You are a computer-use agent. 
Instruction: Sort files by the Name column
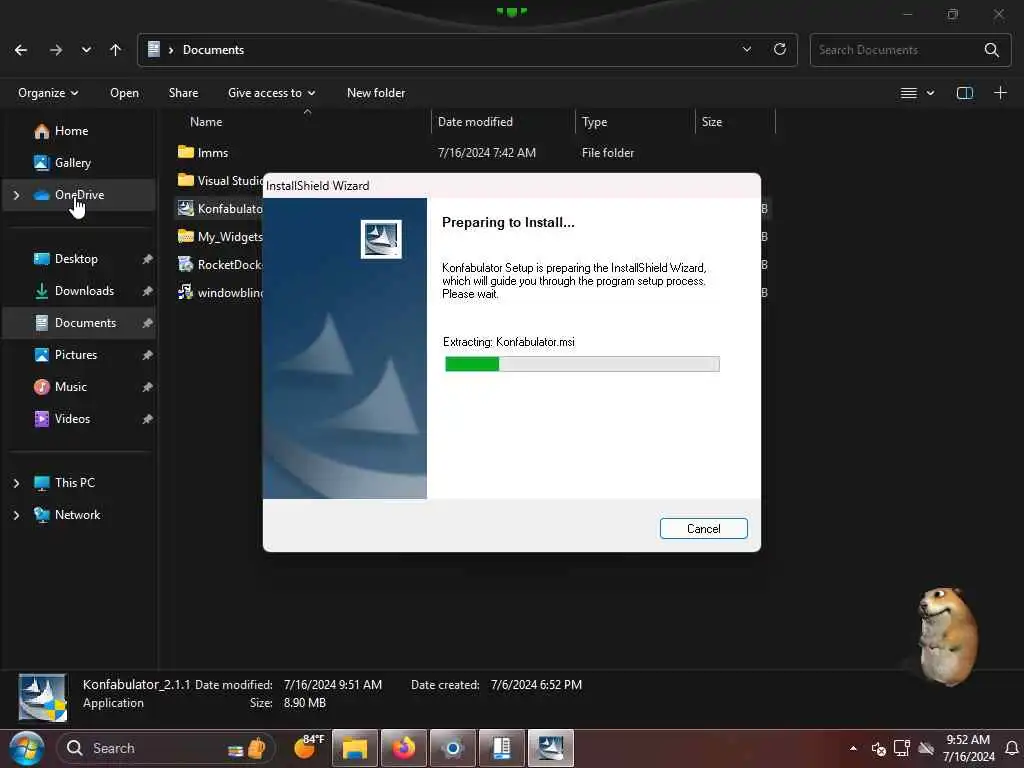(206, 121)
